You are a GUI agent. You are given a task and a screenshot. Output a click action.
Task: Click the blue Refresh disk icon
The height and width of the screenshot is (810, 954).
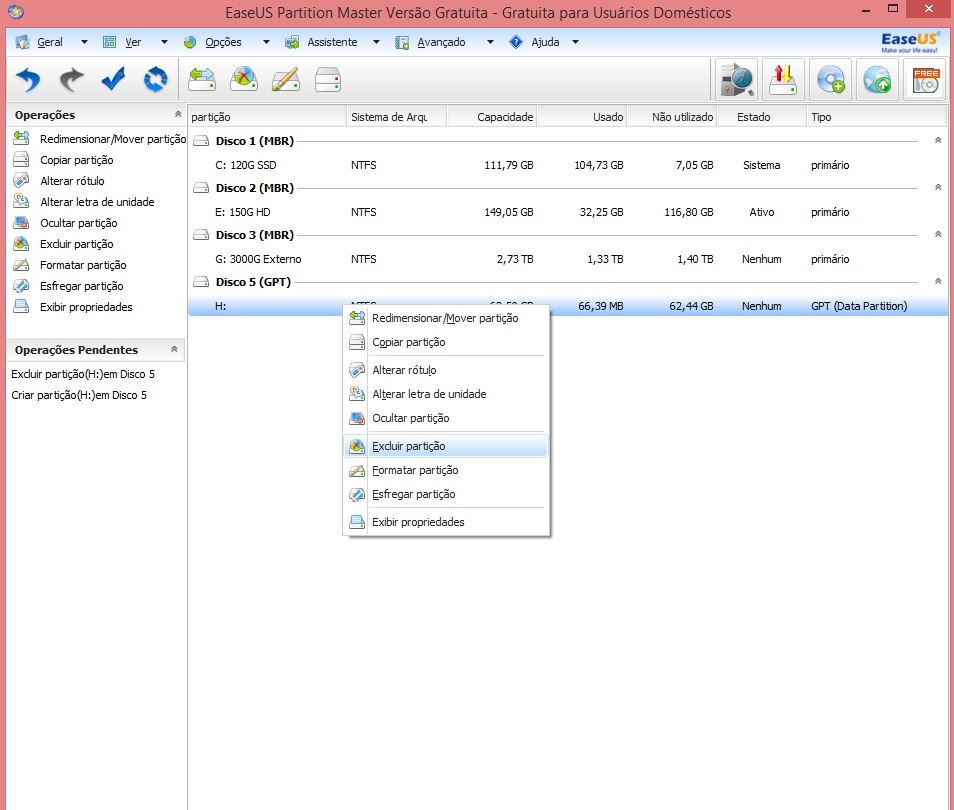pyautogui.click(x=156, y=79)
